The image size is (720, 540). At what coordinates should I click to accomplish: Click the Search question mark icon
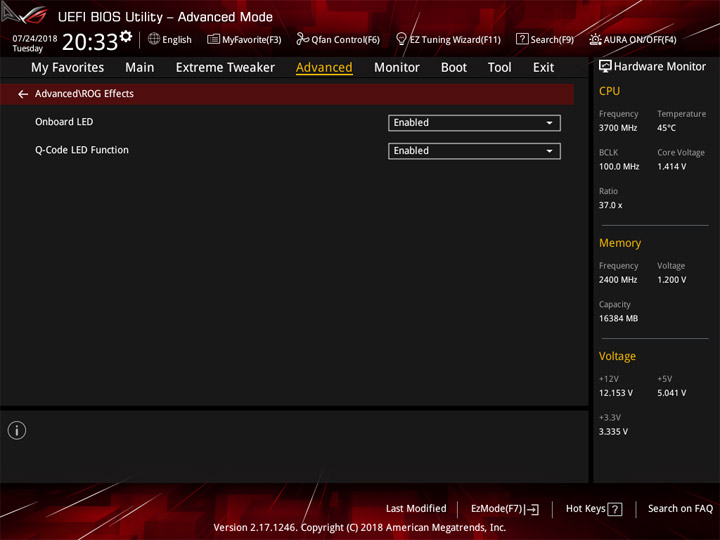(522, 39)
